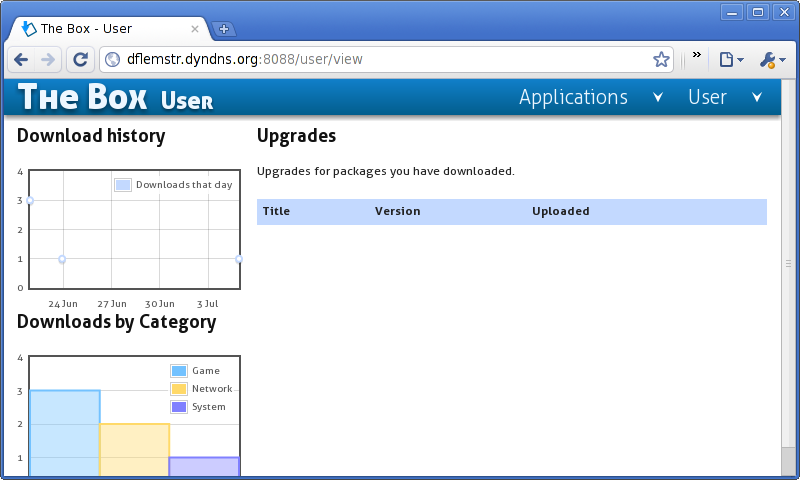This screenshot has width=800, height=480.
Task: Open a new tab with plus button
Action: coord(224,29)
